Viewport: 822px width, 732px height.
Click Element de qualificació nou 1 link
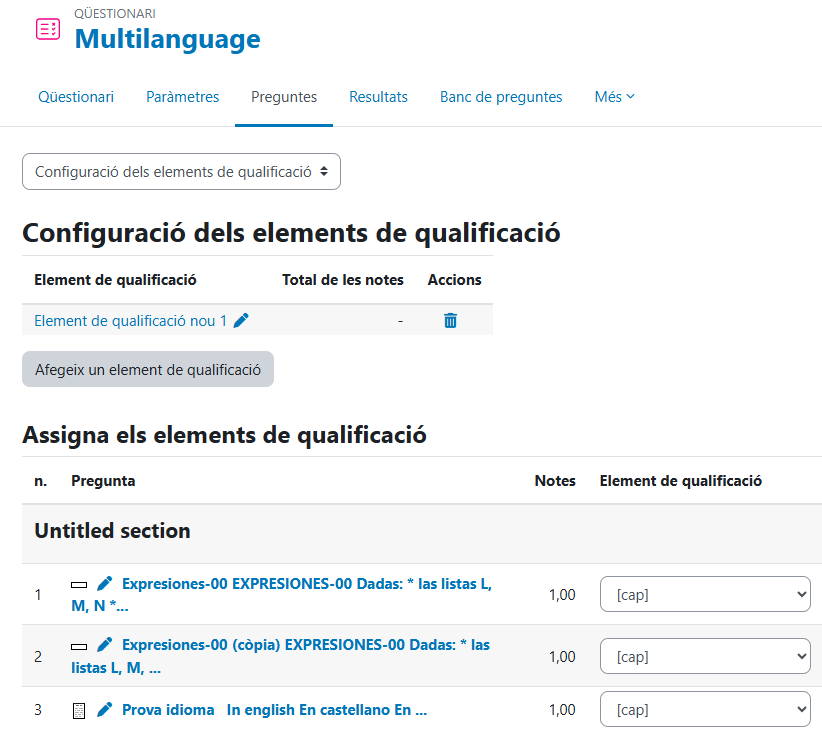131,320
